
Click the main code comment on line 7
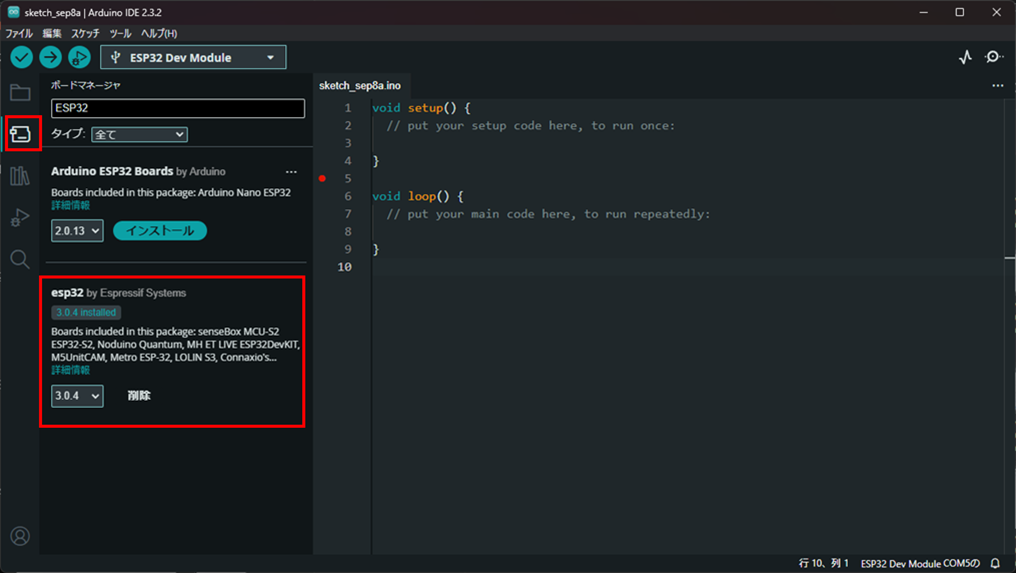point(548,214)
